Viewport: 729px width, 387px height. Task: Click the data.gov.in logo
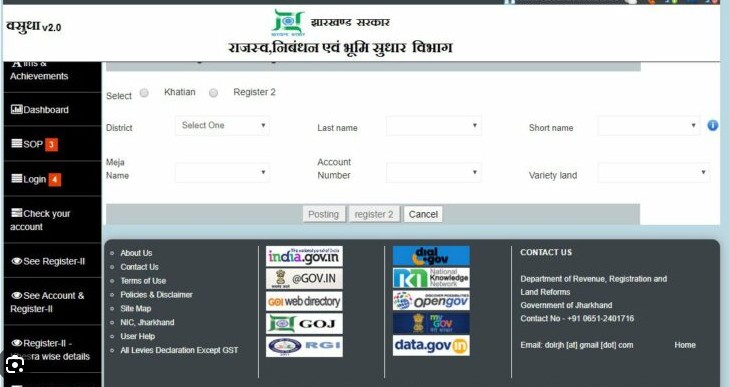[431, 346]
